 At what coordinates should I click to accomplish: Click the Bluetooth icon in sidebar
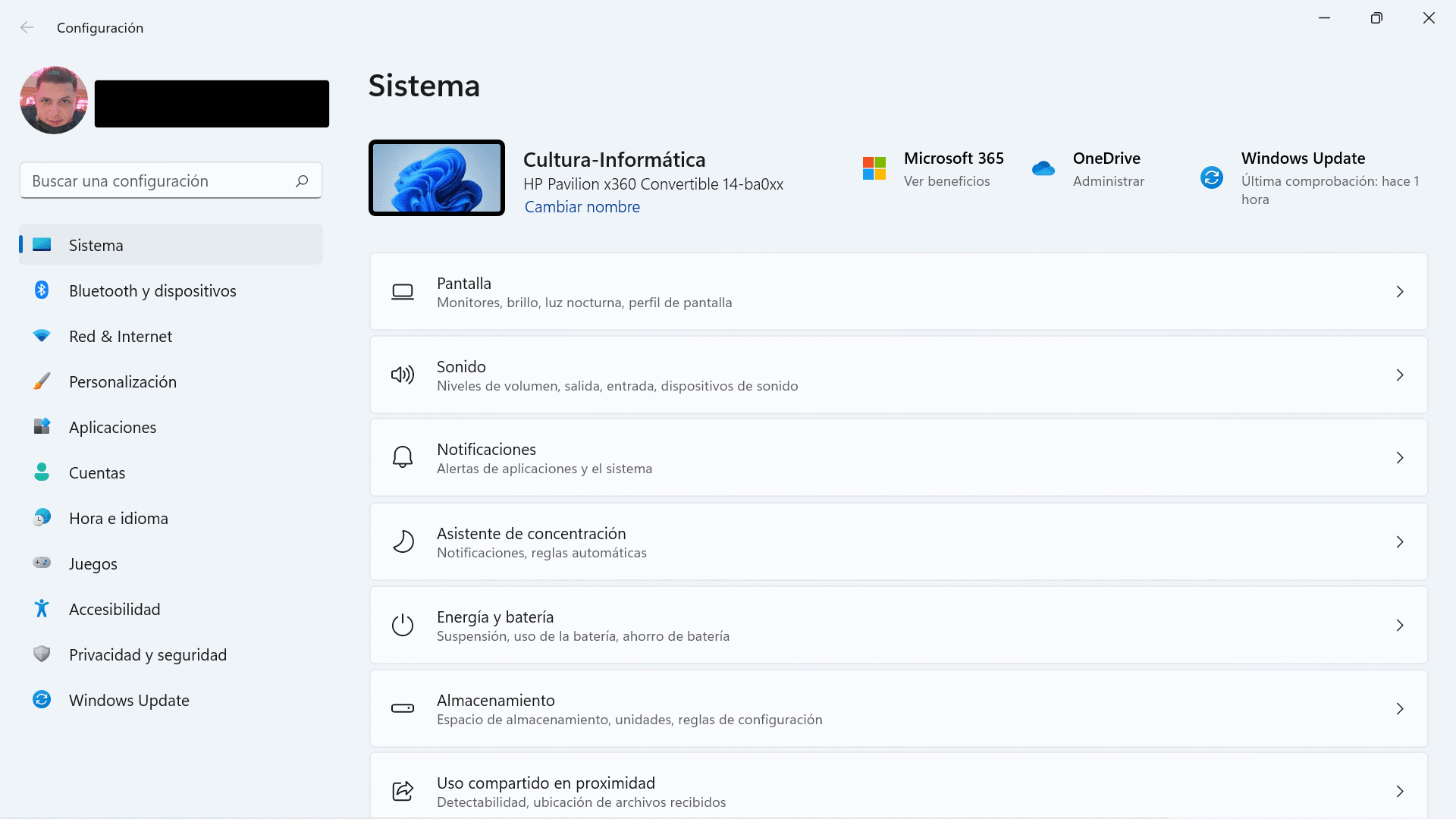click(x=42, y=290)
